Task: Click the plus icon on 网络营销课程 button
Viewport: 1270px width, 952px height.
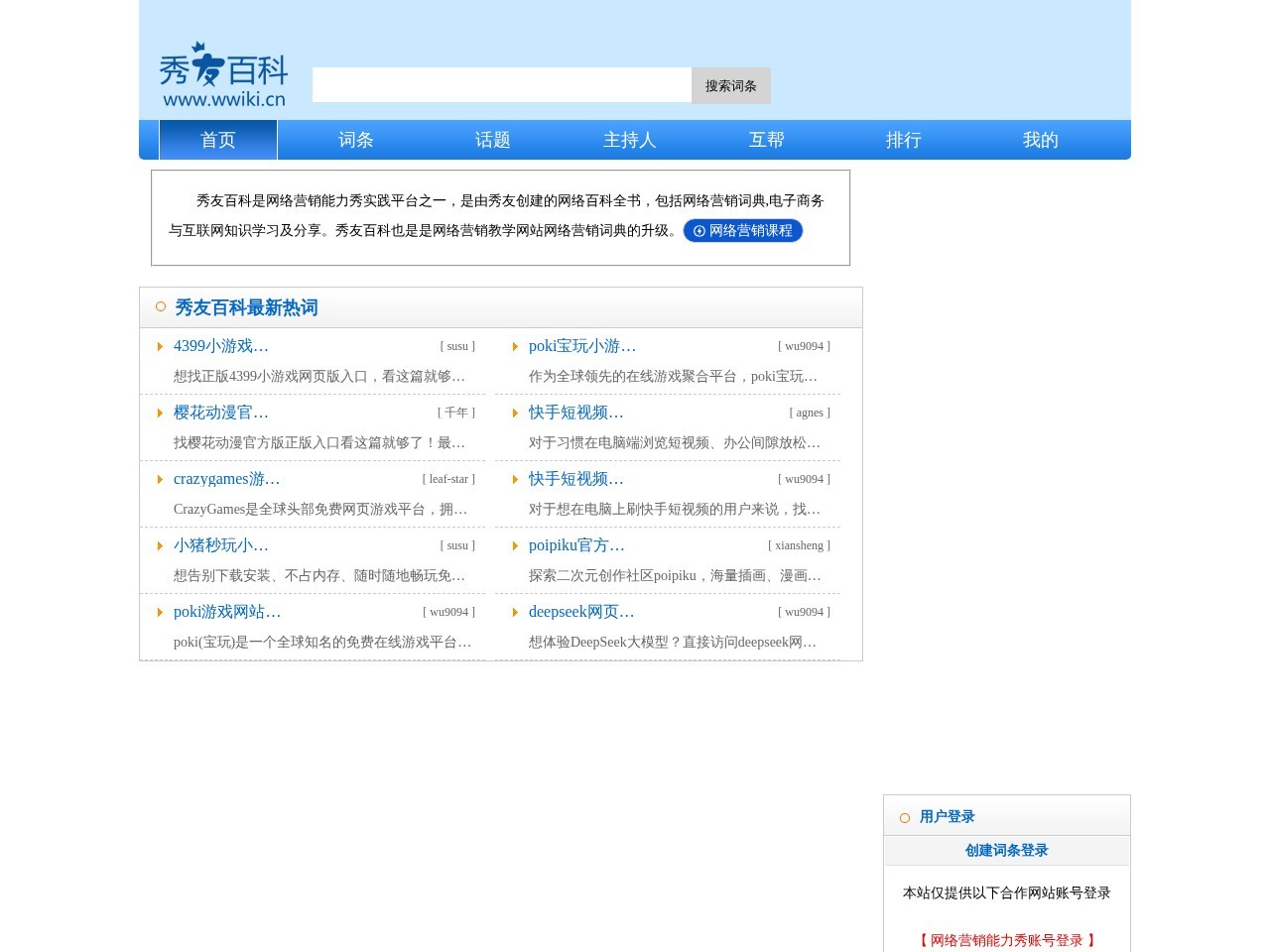Action: coord(698,231)
